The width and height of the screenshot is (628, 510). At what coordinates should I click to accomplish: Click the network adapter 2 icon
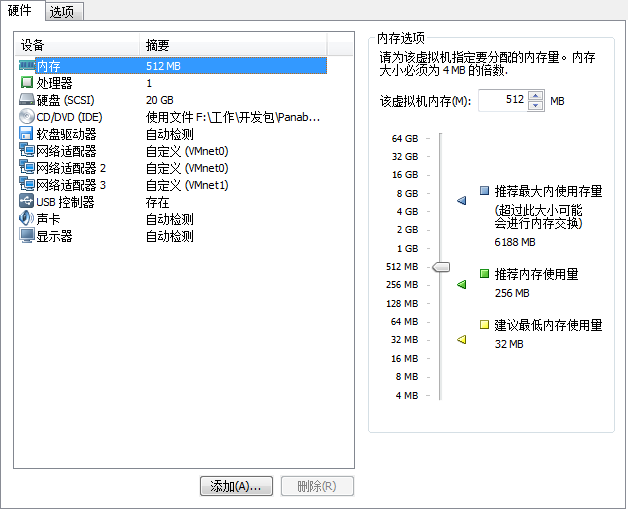pos(27,167)
